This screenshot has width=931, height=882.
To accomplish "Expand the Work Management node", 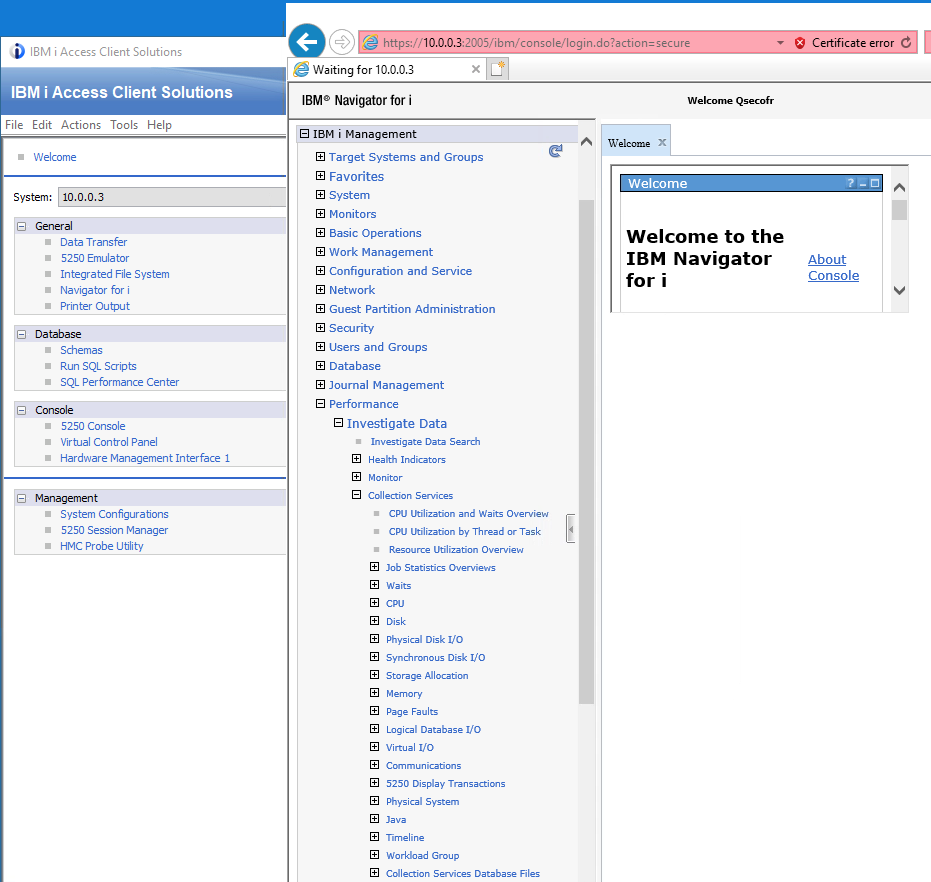I will click(x=321, y=252).
